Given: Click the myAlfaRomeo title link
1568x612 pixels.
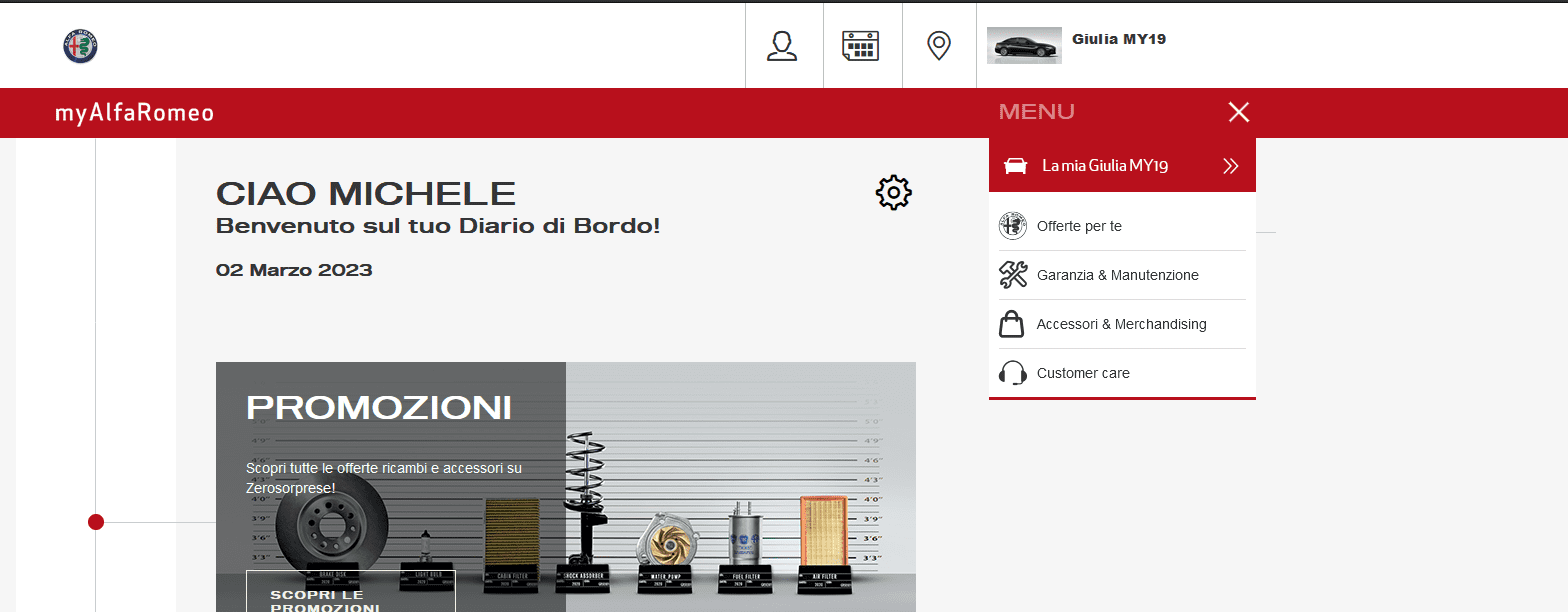Looking at the screenshot, I should click(x=135, y=113).
